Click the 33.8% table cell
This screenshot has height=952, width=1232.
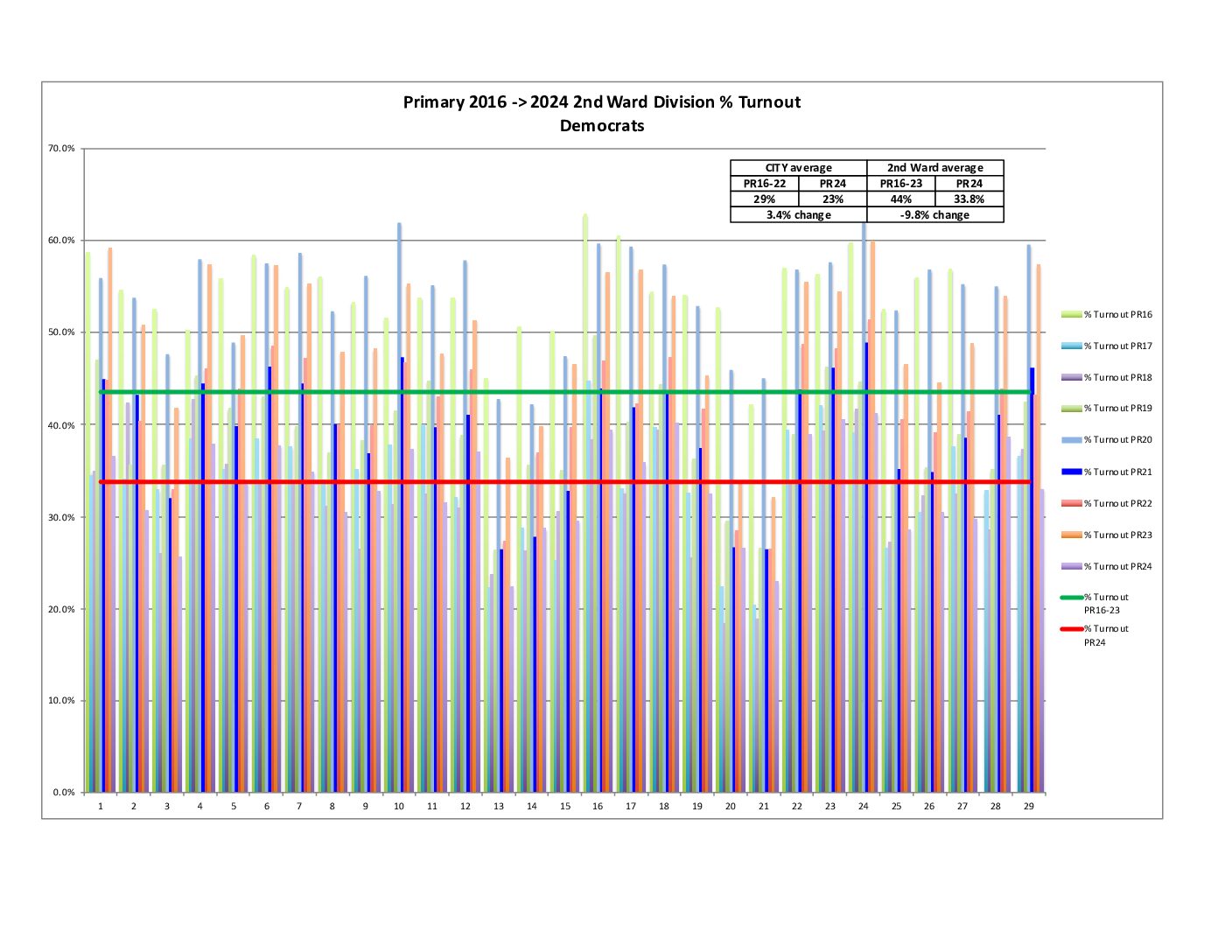(969, 199)
